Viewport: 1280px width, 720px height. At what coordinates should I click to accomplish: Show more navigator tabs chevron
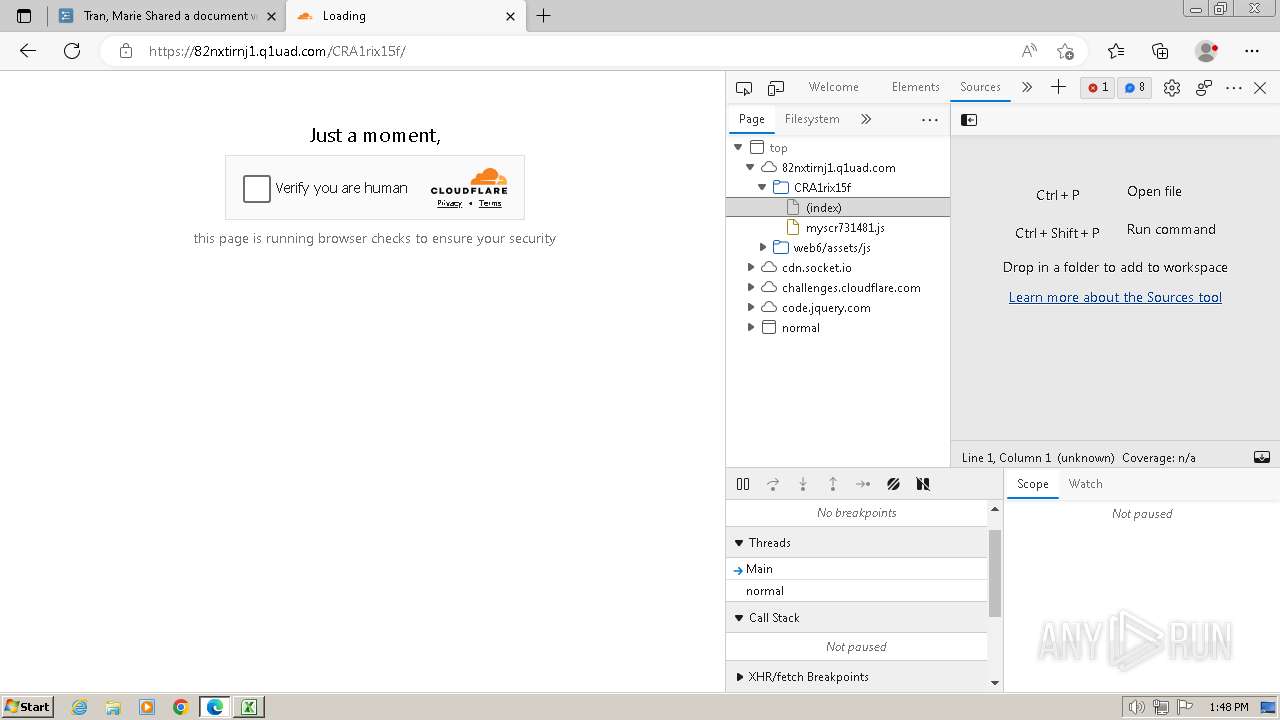(x=866, y=119)
